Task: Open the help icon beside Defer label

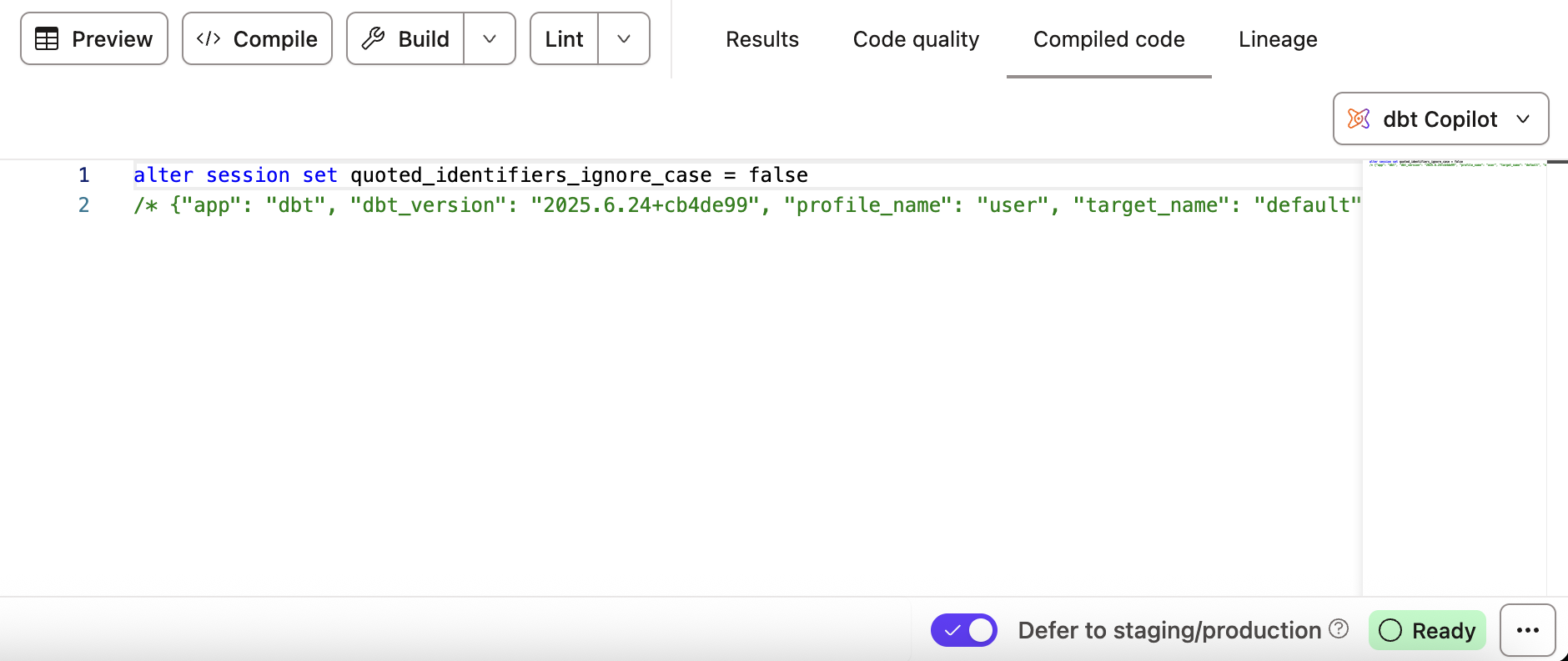Action: coord(1339,629)
